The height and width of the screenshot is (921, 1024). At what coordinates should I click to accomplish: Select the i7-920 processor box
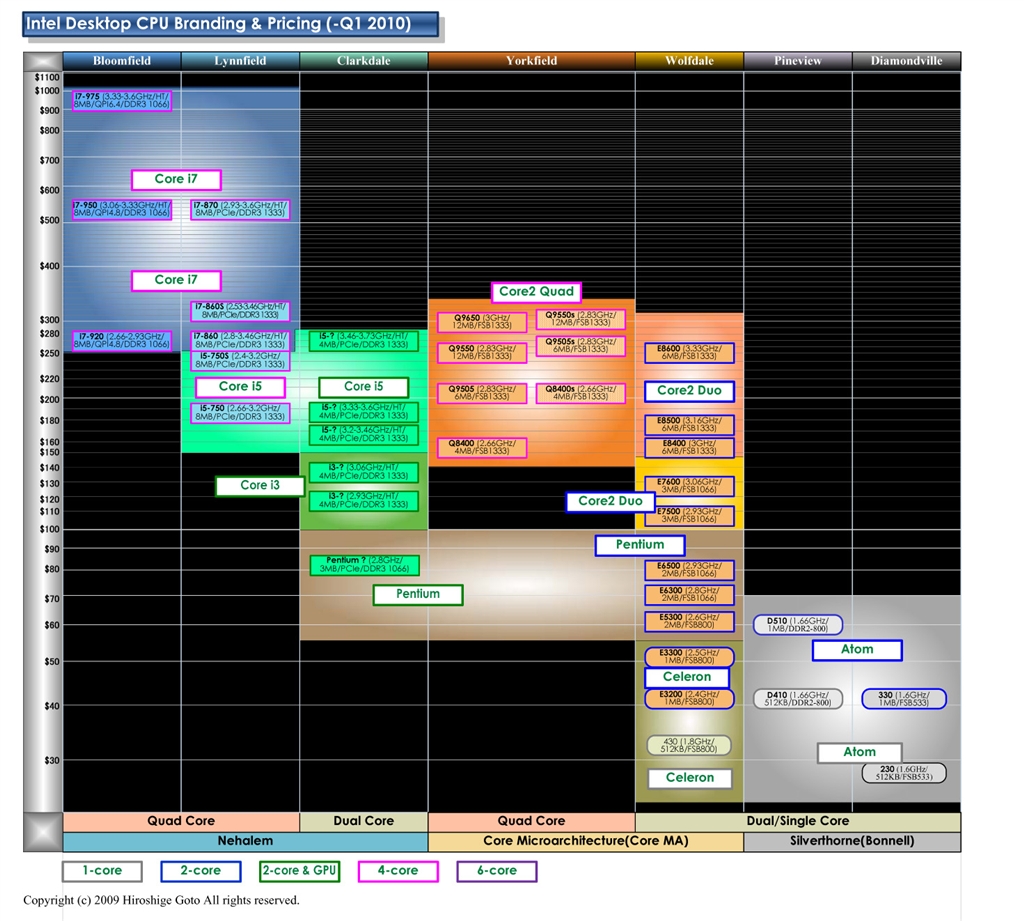pos(122,340)
